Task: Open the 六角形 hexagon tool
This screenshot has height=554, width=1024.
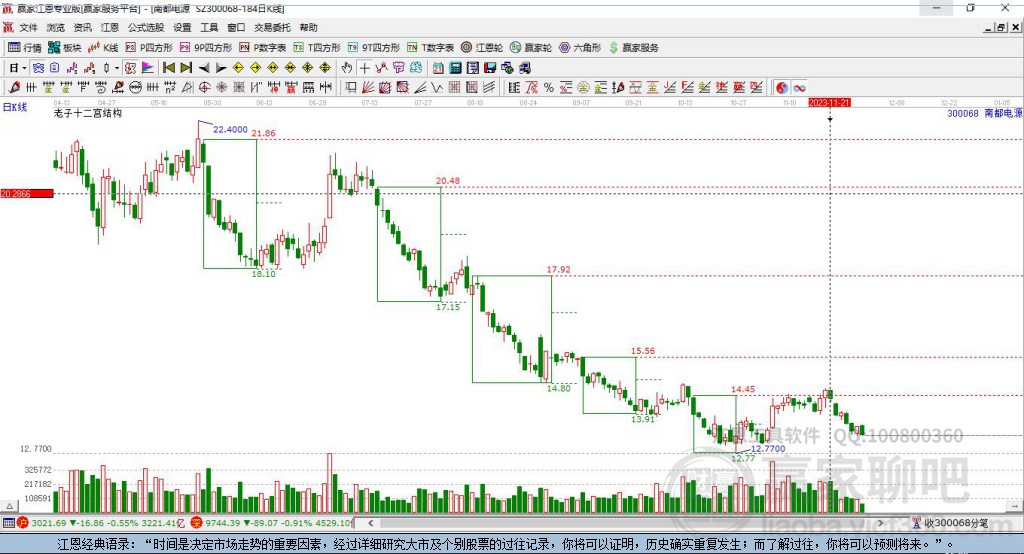Action: (x=580, y=48)
